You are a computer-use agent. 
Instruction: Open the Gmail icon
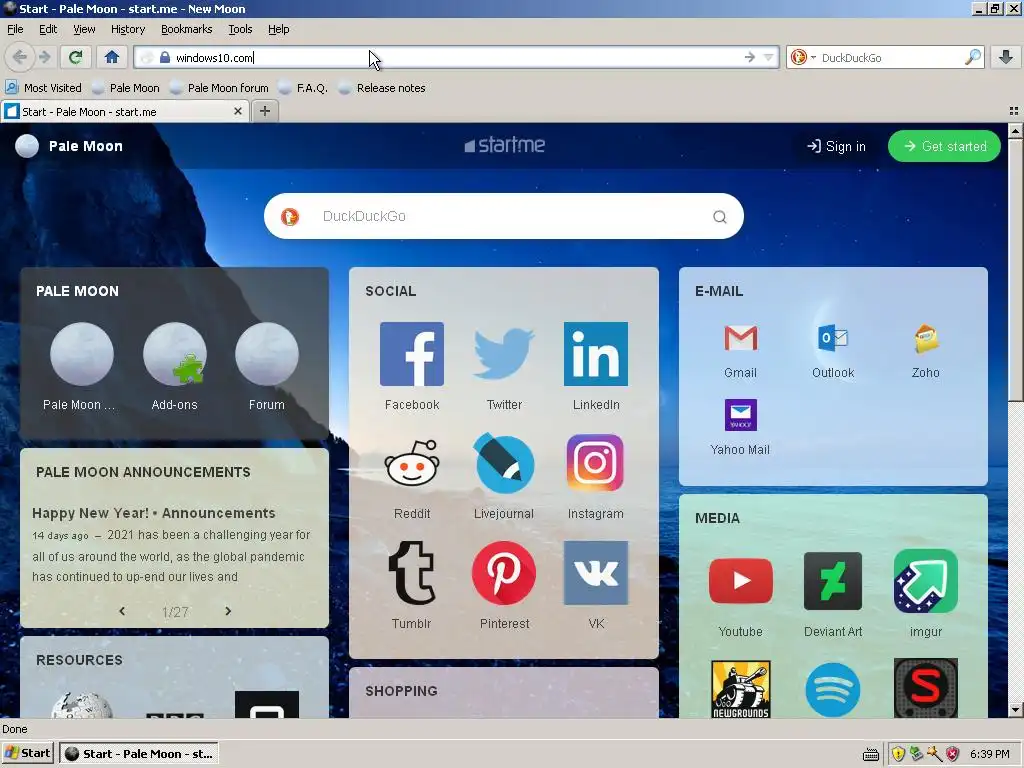(741, 338)
